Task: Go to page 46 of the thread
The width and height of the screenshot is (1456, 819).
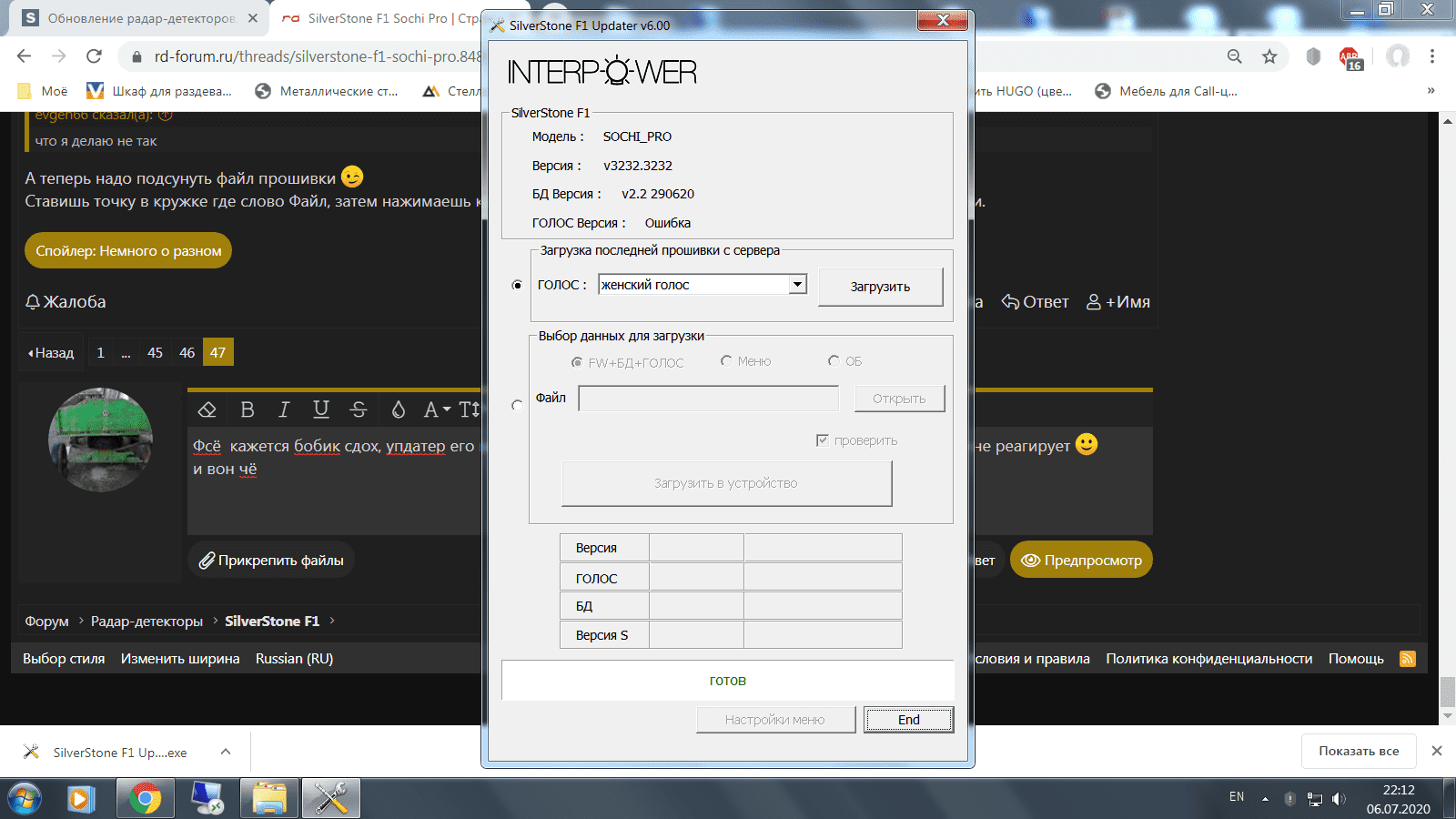Action: click(x=187, y=352)
